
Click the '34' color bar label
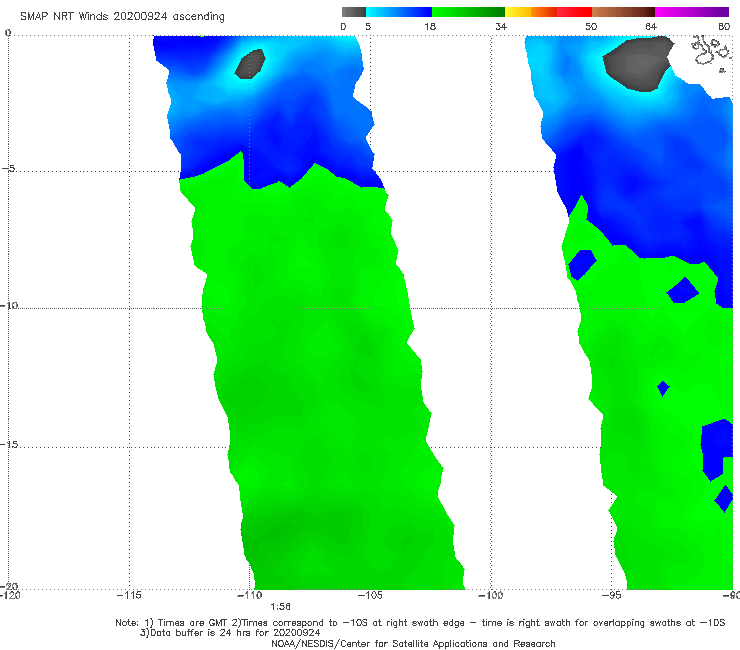(x=501, y=27)
